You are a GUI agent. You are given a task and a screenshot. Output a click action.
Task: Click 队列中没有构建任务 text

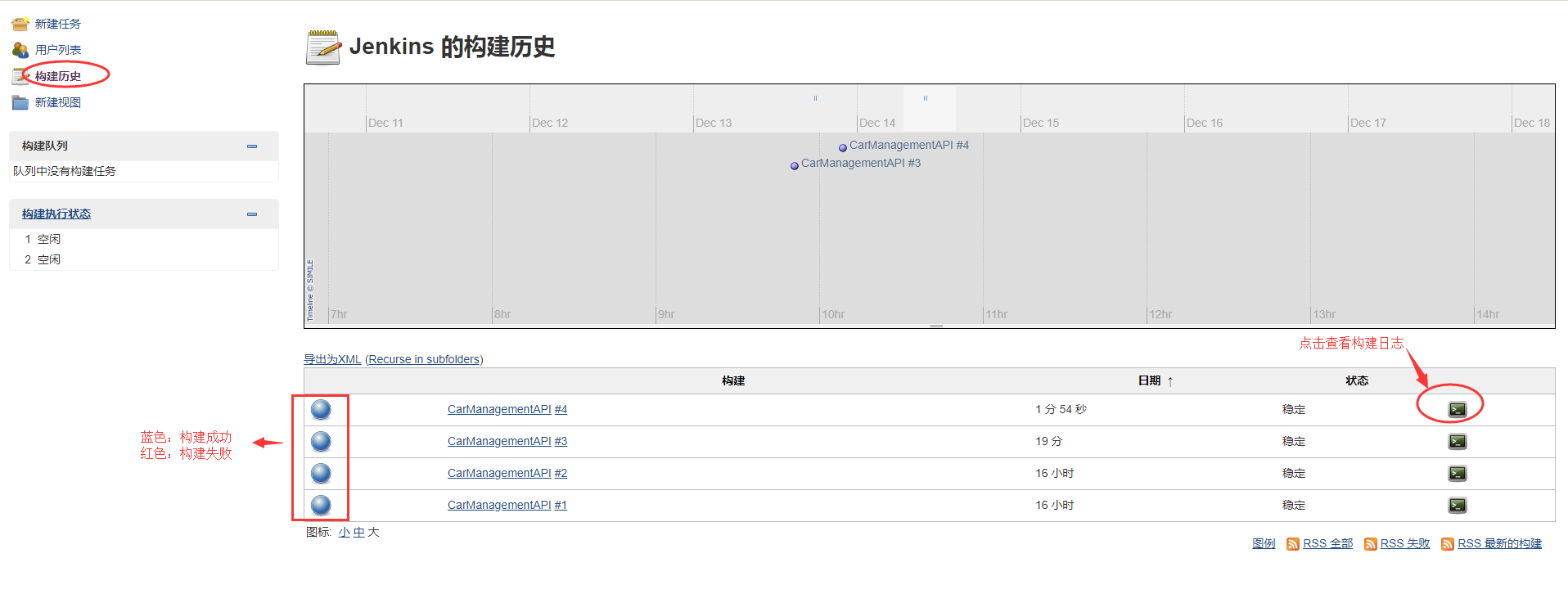[65, 171]
